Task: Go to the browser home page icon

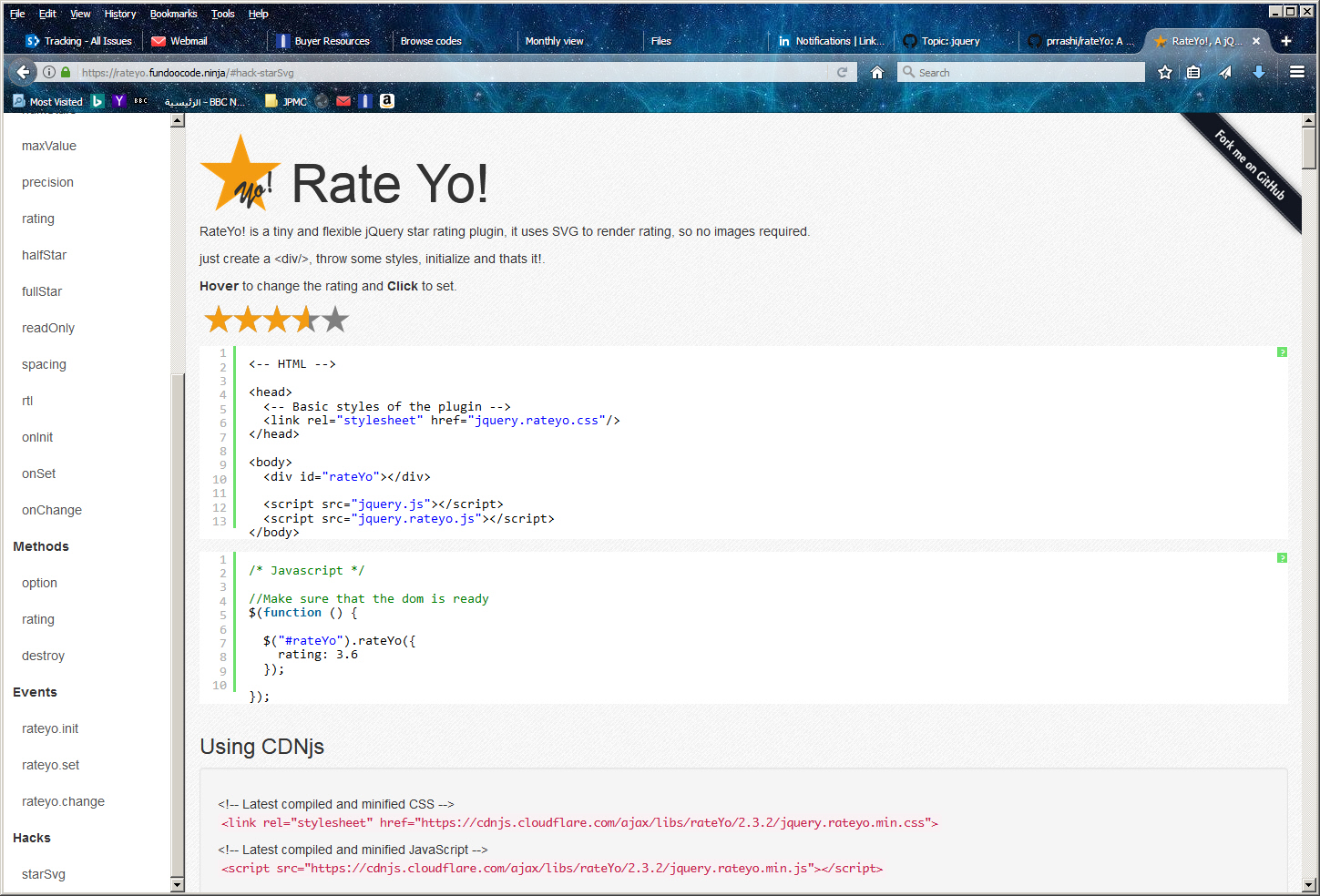Action: pos(876,72)
